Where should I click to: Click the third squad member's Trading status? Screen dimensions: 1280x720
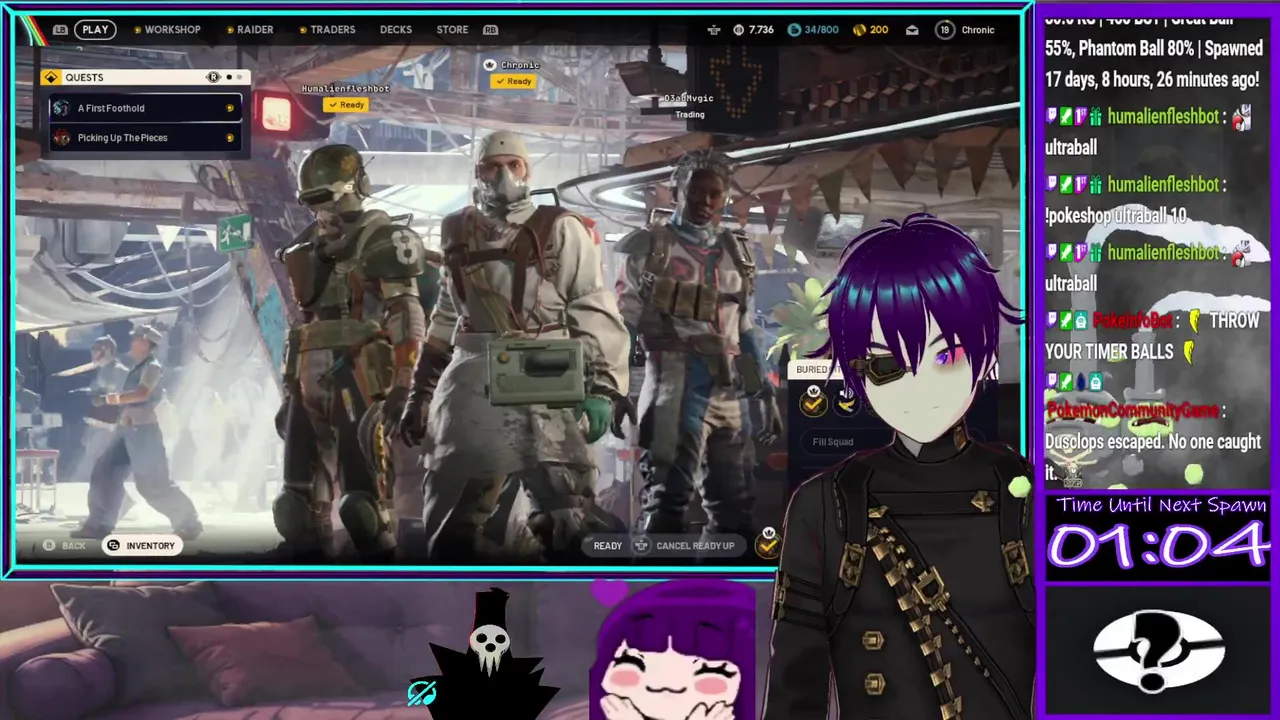pos(690,114)
